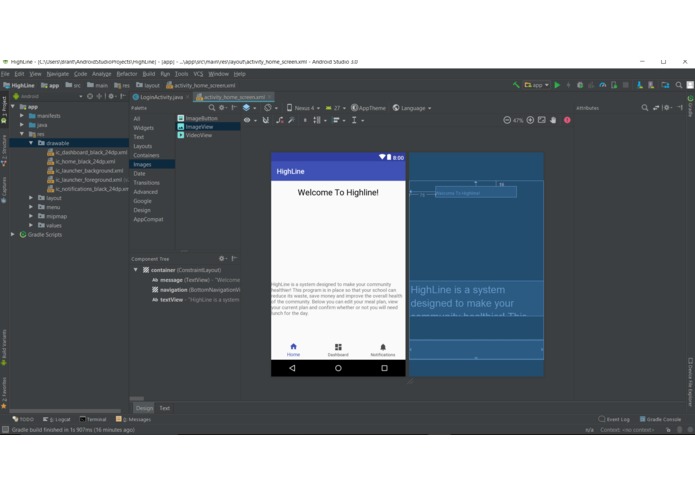
Task: Toggle autoconnect magnet icon
Action: pyautogui.click(x=266, y=120)
